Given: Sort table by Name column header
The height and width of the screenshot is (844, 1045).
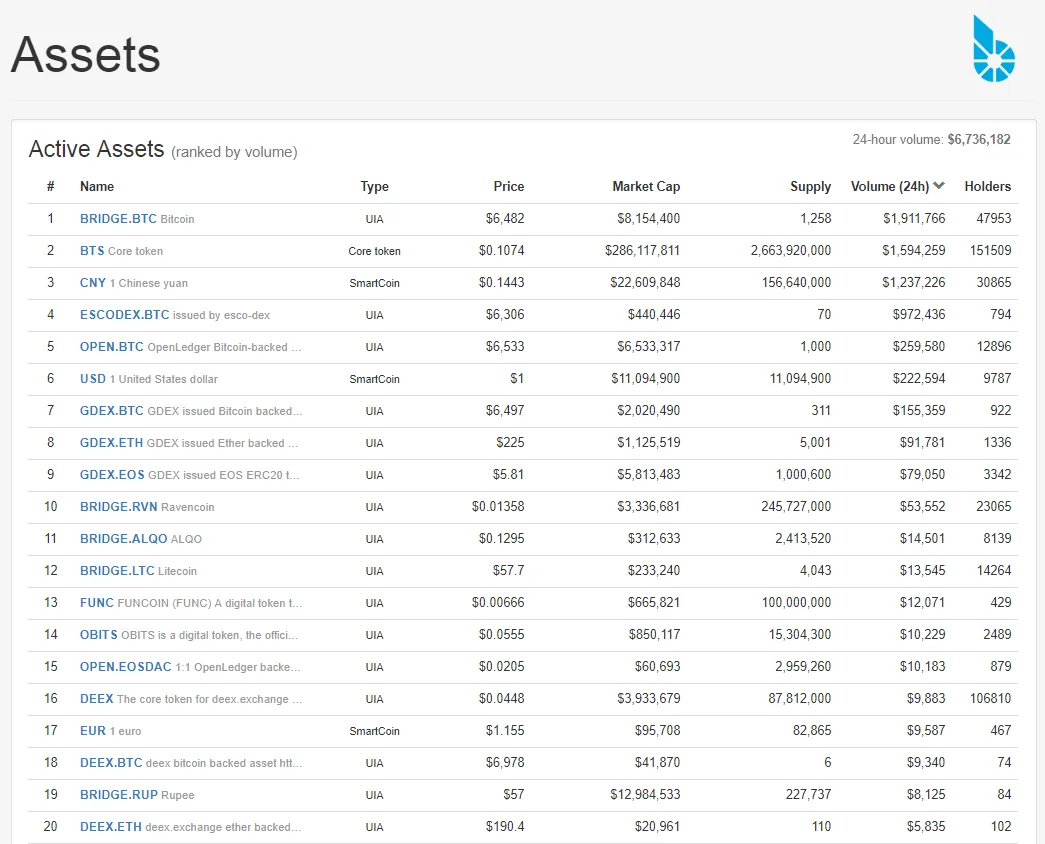Looking at the screenshot, I should [97, 187].
